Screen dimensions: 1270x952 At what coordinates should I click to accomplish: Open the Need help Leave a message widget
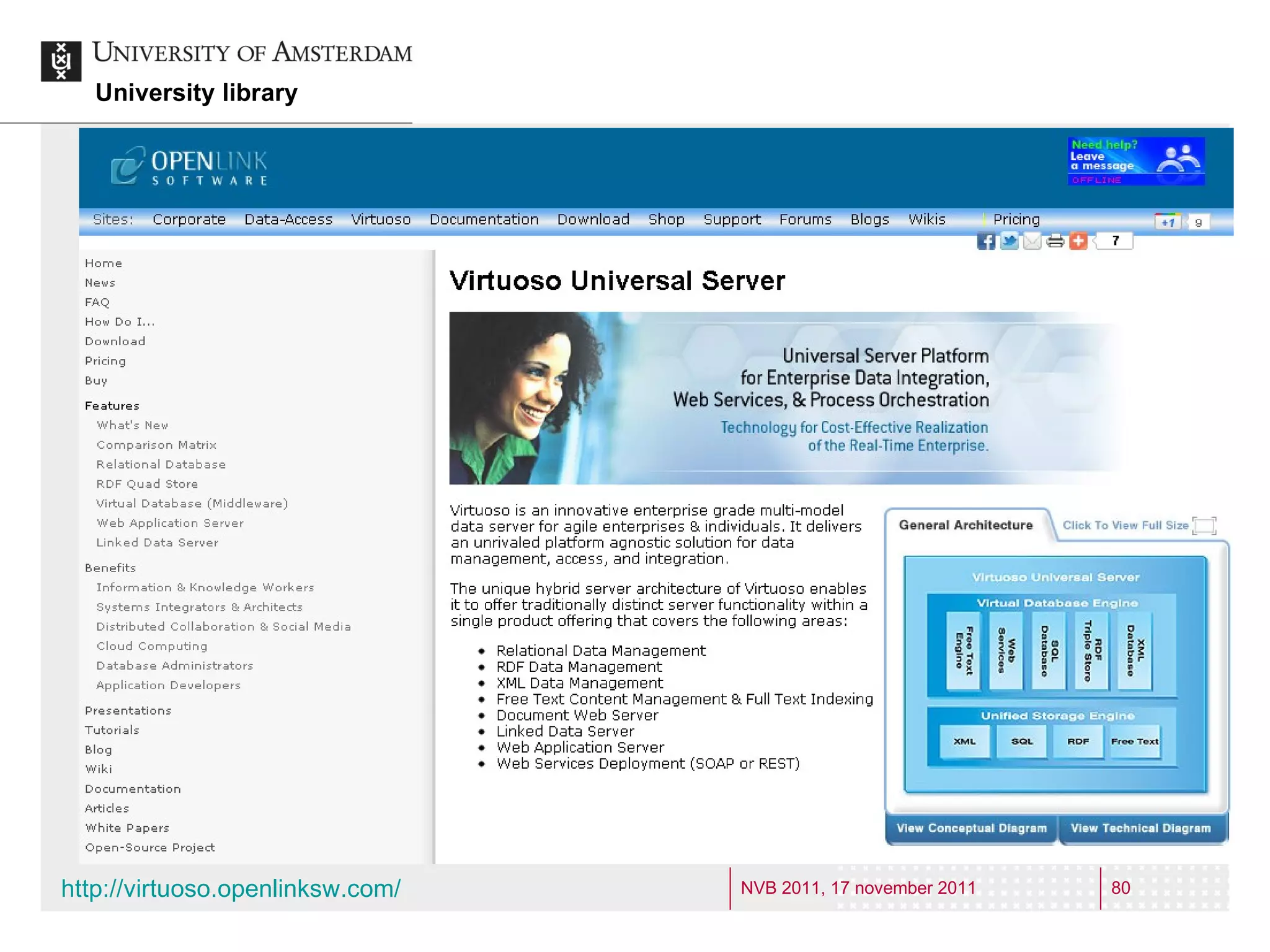1136,161
